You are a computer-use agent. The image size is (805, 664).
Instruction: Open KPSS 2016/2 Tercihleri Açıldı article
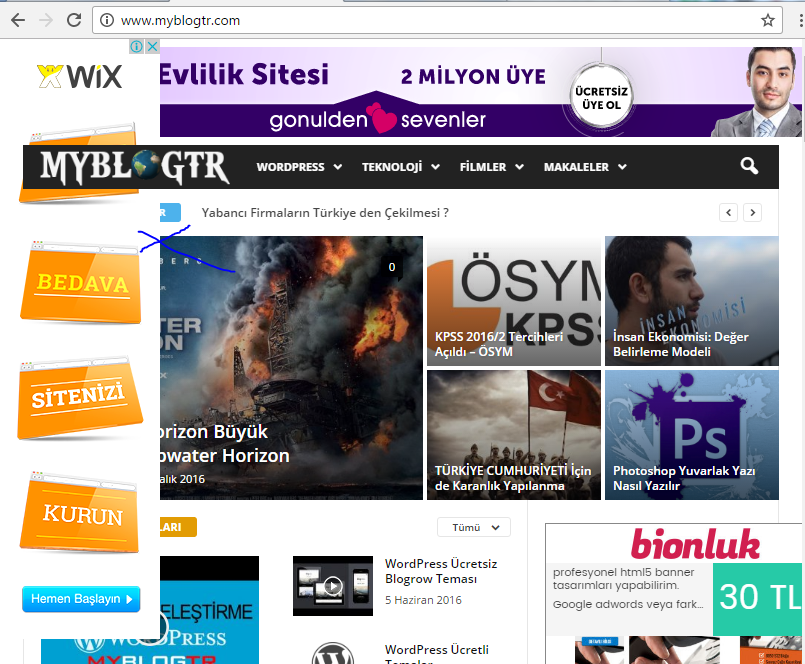514,301
